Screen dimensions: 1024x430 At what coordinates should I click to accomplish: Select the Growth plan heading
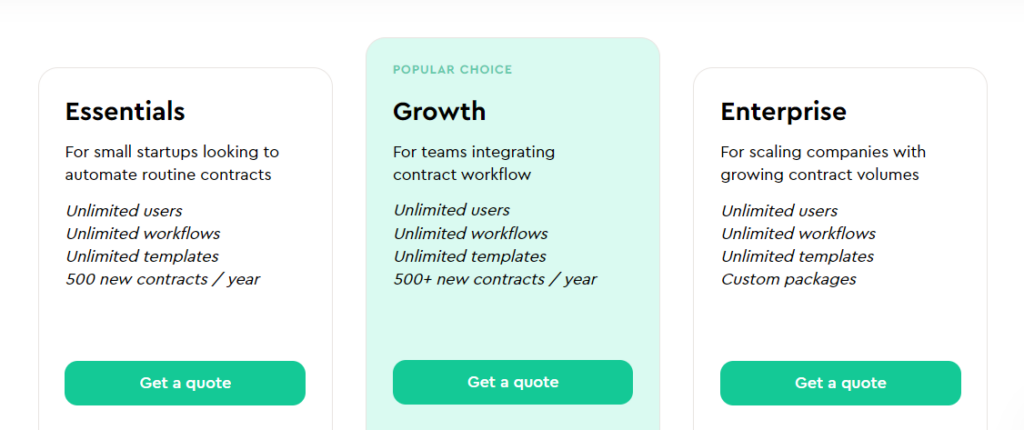439,111
